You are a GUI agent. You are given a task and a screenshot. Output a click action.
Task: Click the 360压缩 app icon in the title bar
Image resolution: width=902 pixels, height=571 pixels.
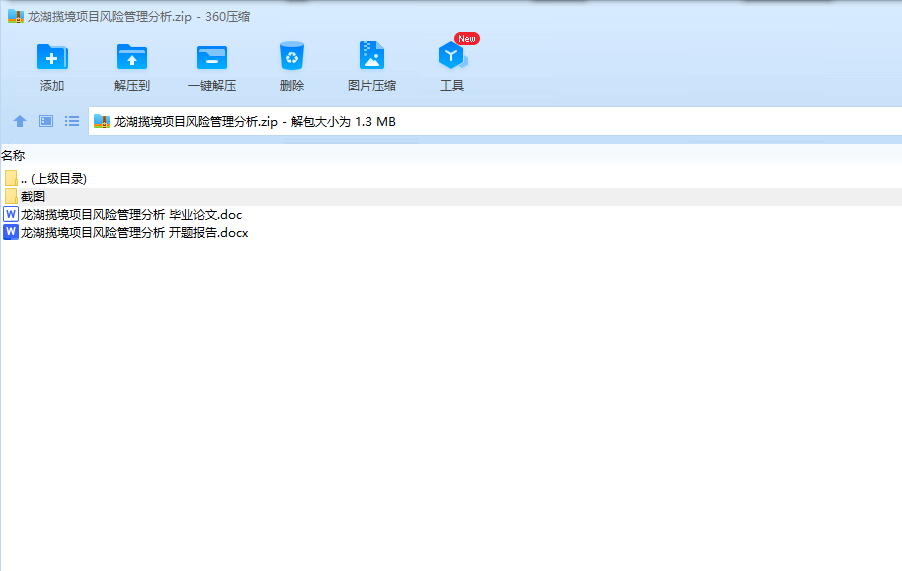(x=16, y=17)
